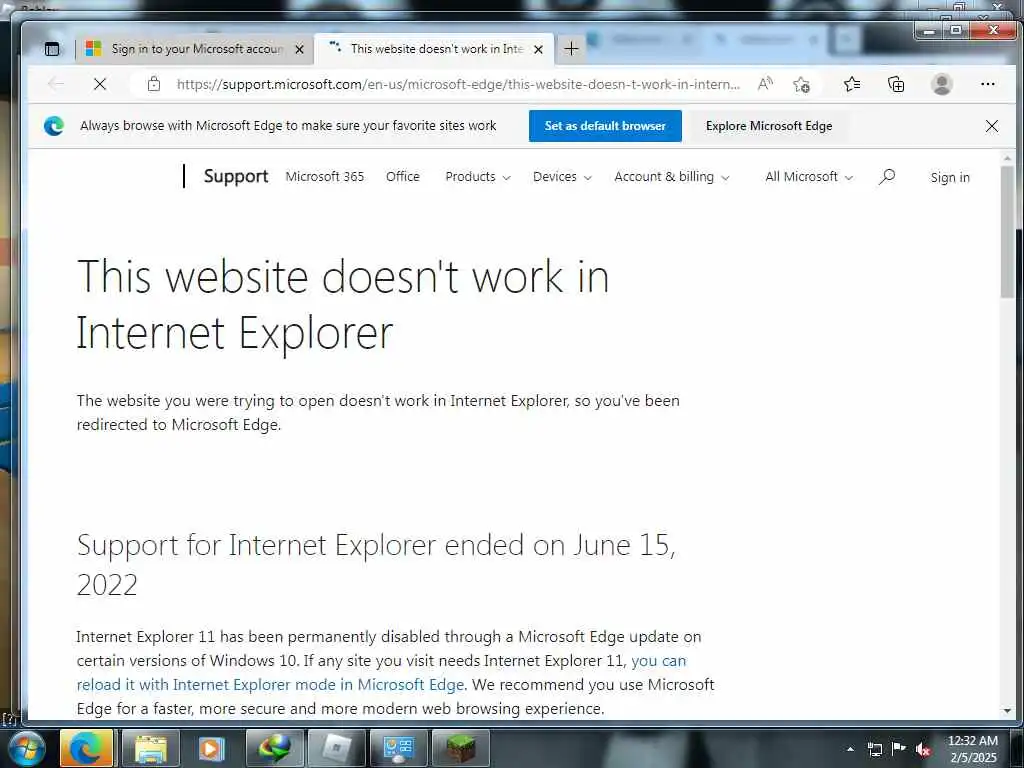Open Microsoft 365 menu item
The image size is (1024, 768).
(325, 176)
